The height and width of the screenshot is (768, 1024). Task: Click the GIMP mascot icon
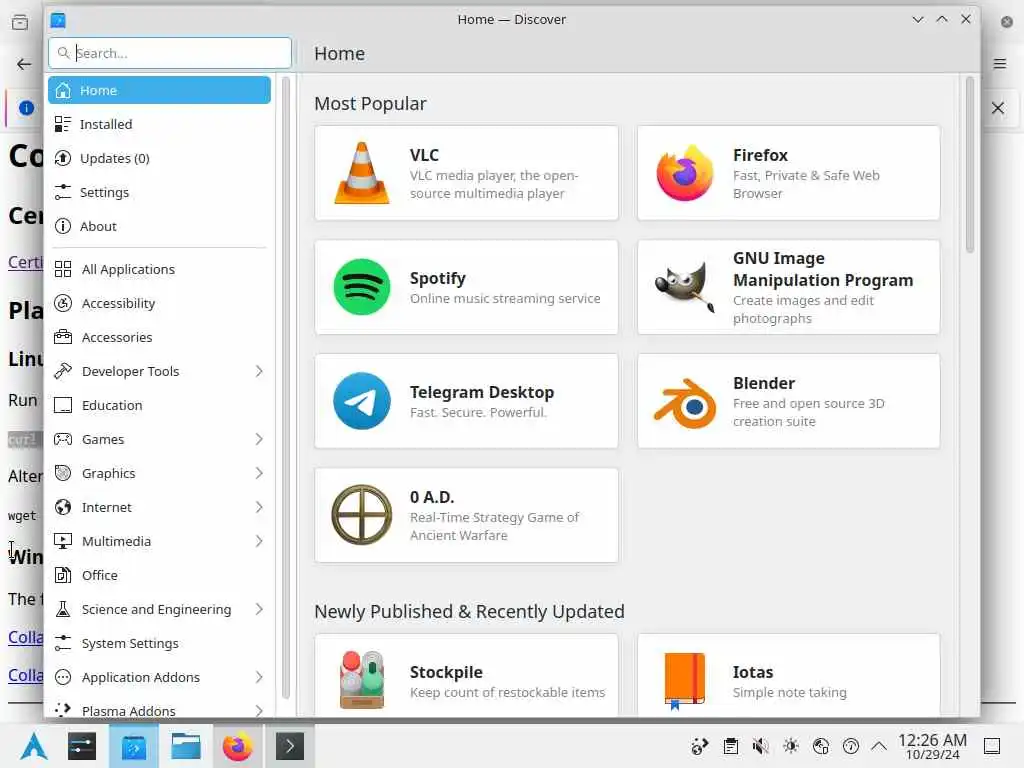(x=684, y=287)
